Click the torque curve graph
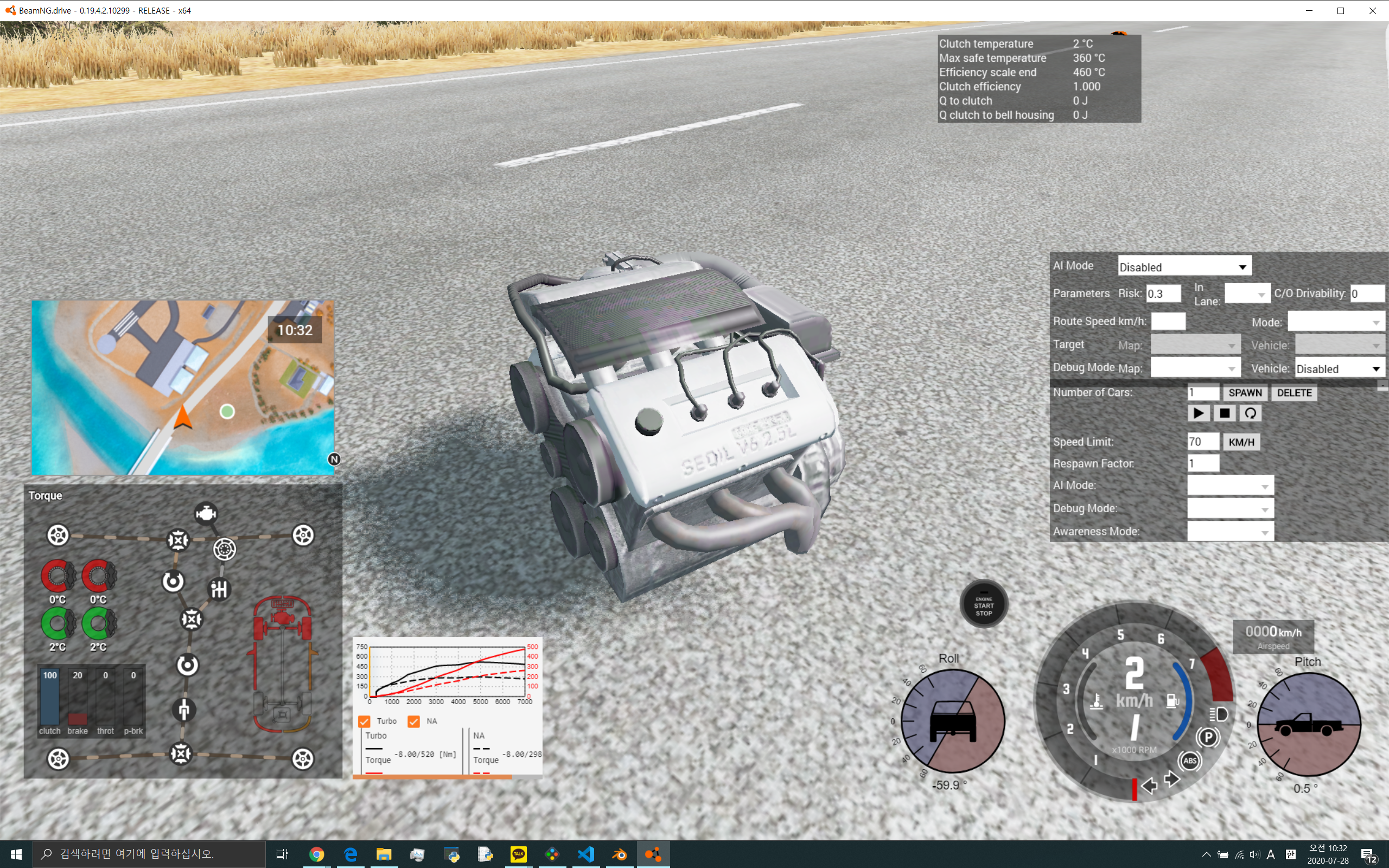 448,672
